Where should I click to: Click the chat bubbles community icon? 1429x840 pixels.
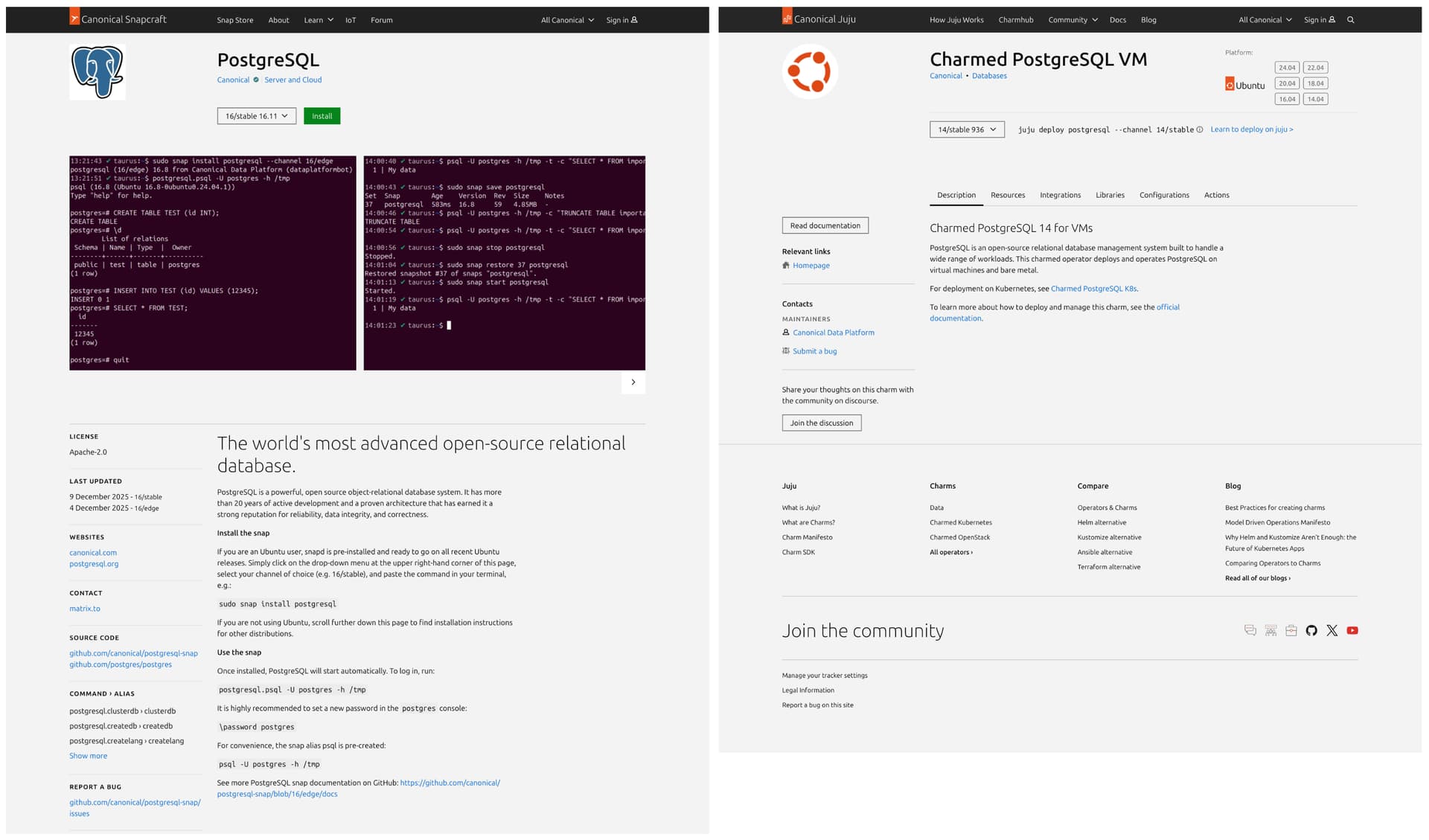tap(1250, 630)
